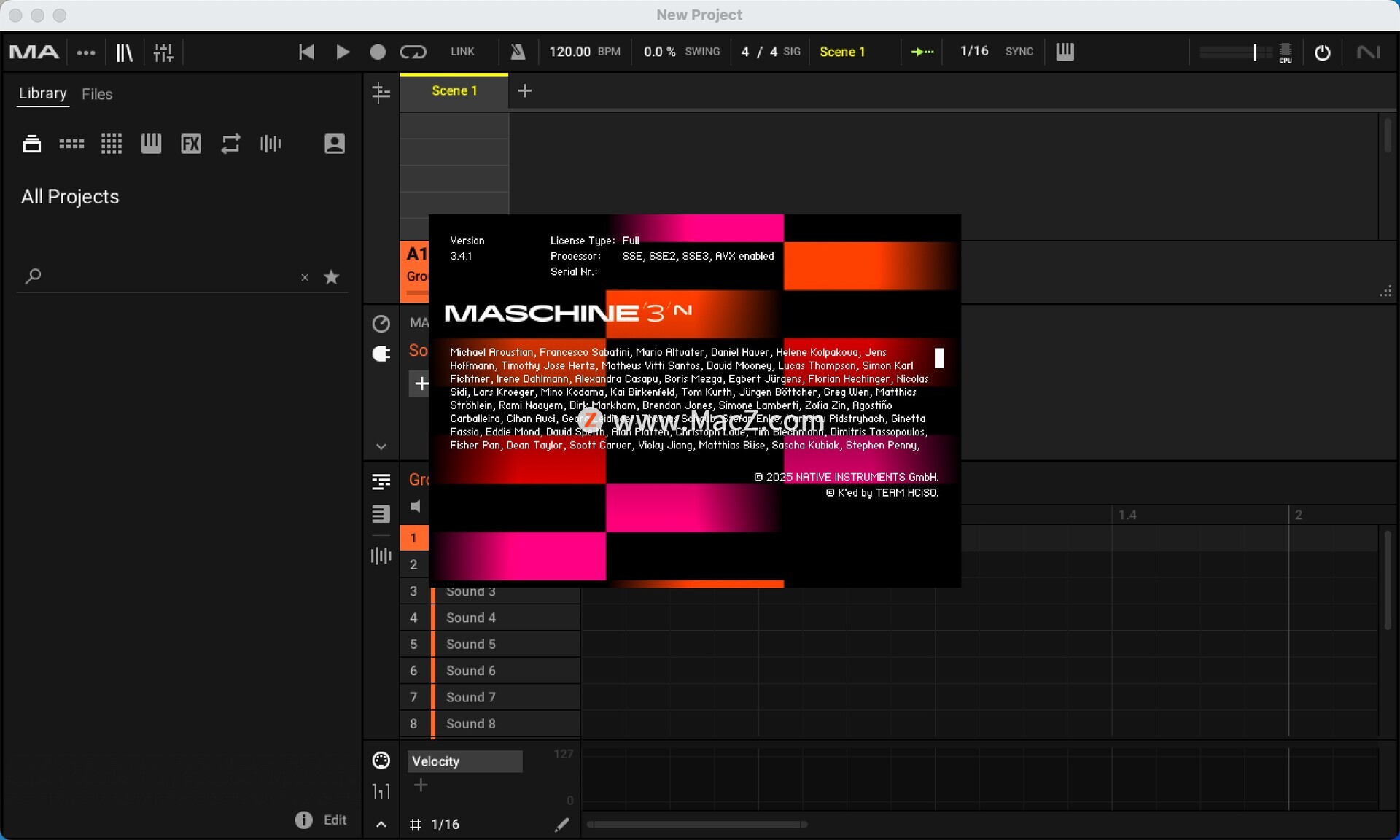This screenshot has height=840, width=1400.
Task: Select the Scene 1 tab
Action: 454,91
